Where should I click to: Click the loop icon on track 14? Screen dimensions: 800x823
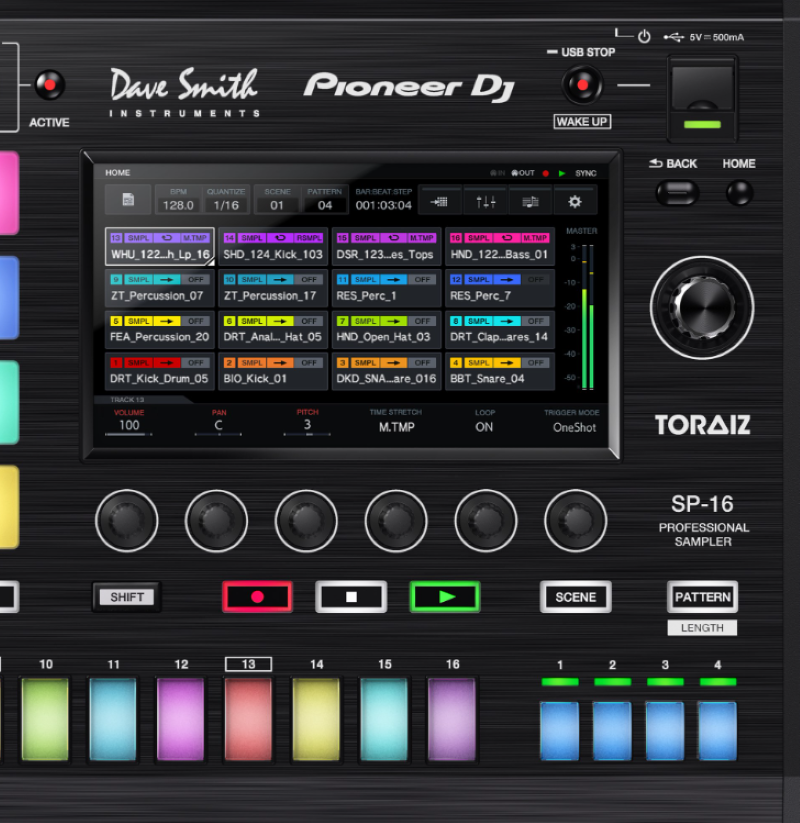(280, 238)
